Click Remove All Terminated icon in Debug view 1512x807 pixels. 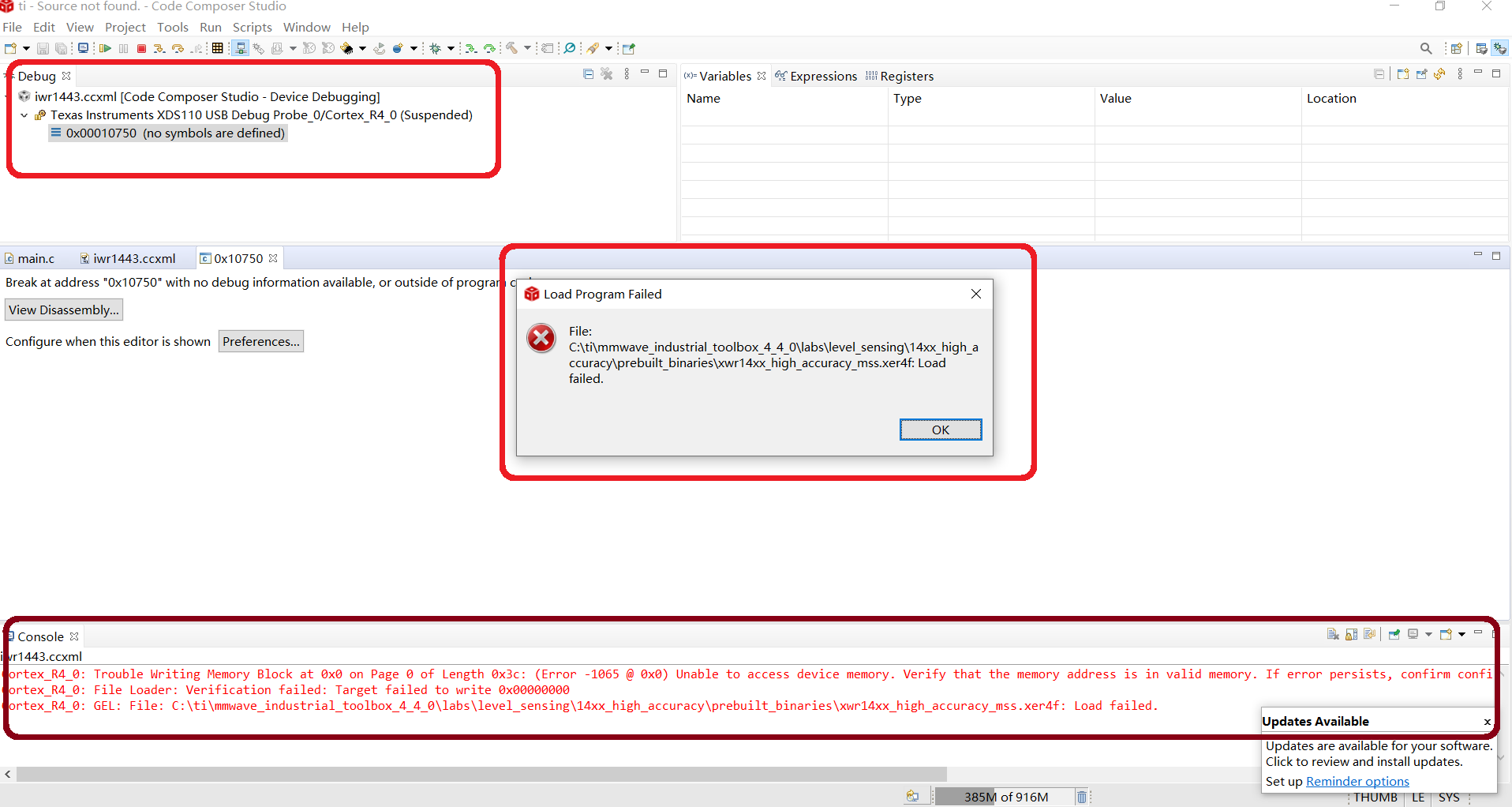point(607,73)
